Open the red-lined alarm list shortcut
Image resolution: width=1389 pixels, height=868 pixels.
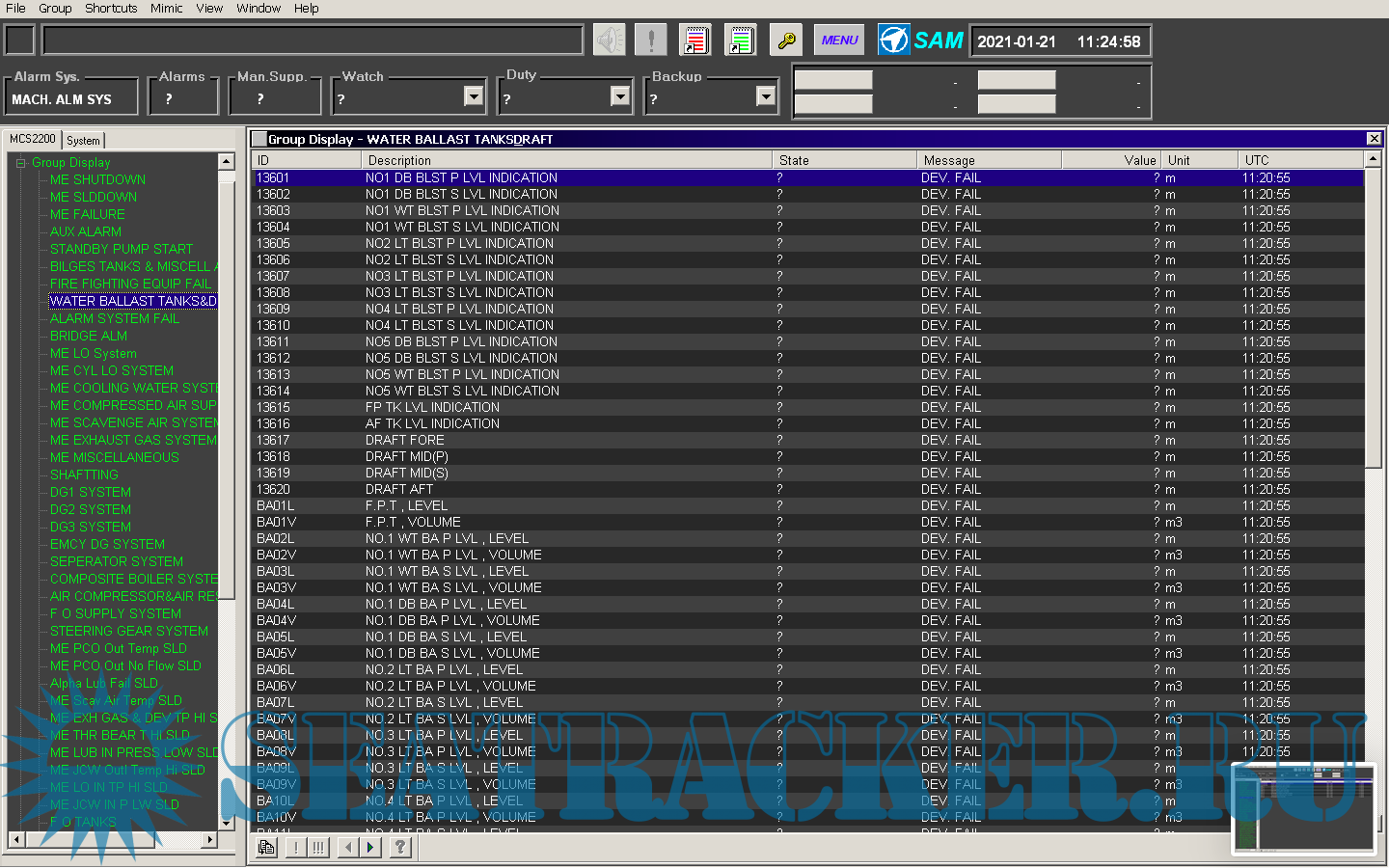click(x=695, y=41)
